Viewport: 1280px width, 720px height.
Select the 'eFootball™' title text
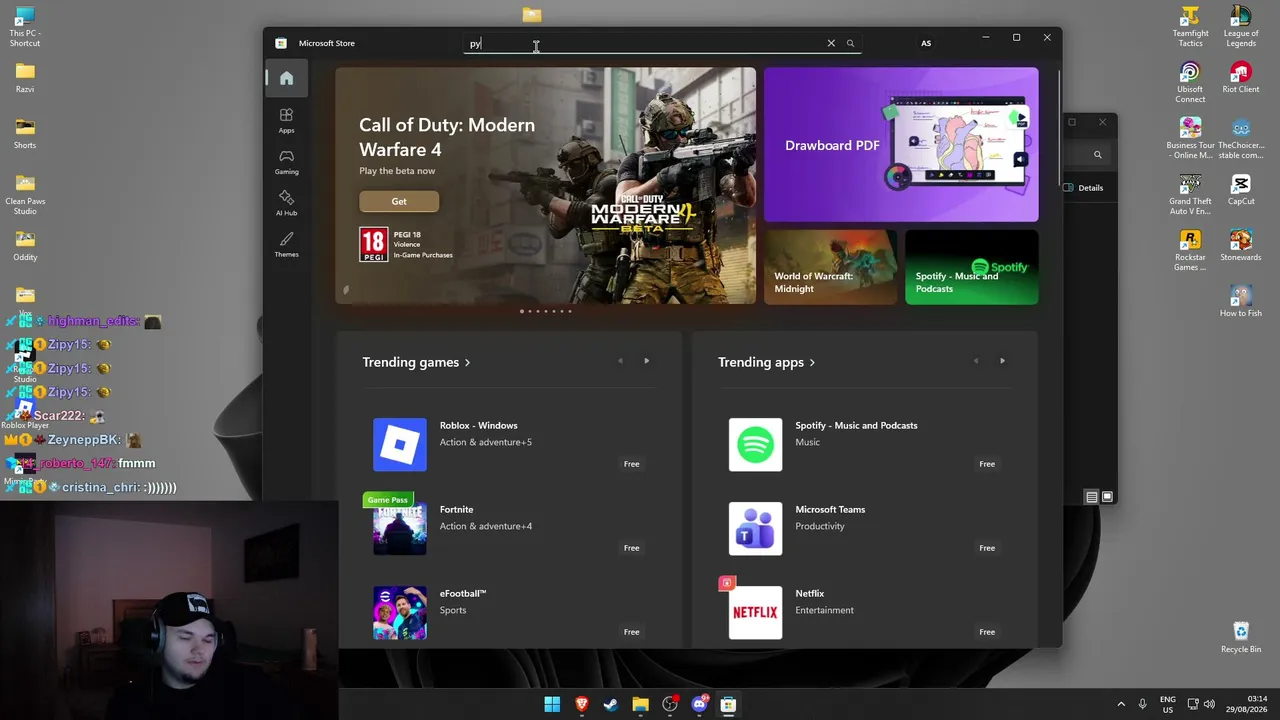(463, 593)
